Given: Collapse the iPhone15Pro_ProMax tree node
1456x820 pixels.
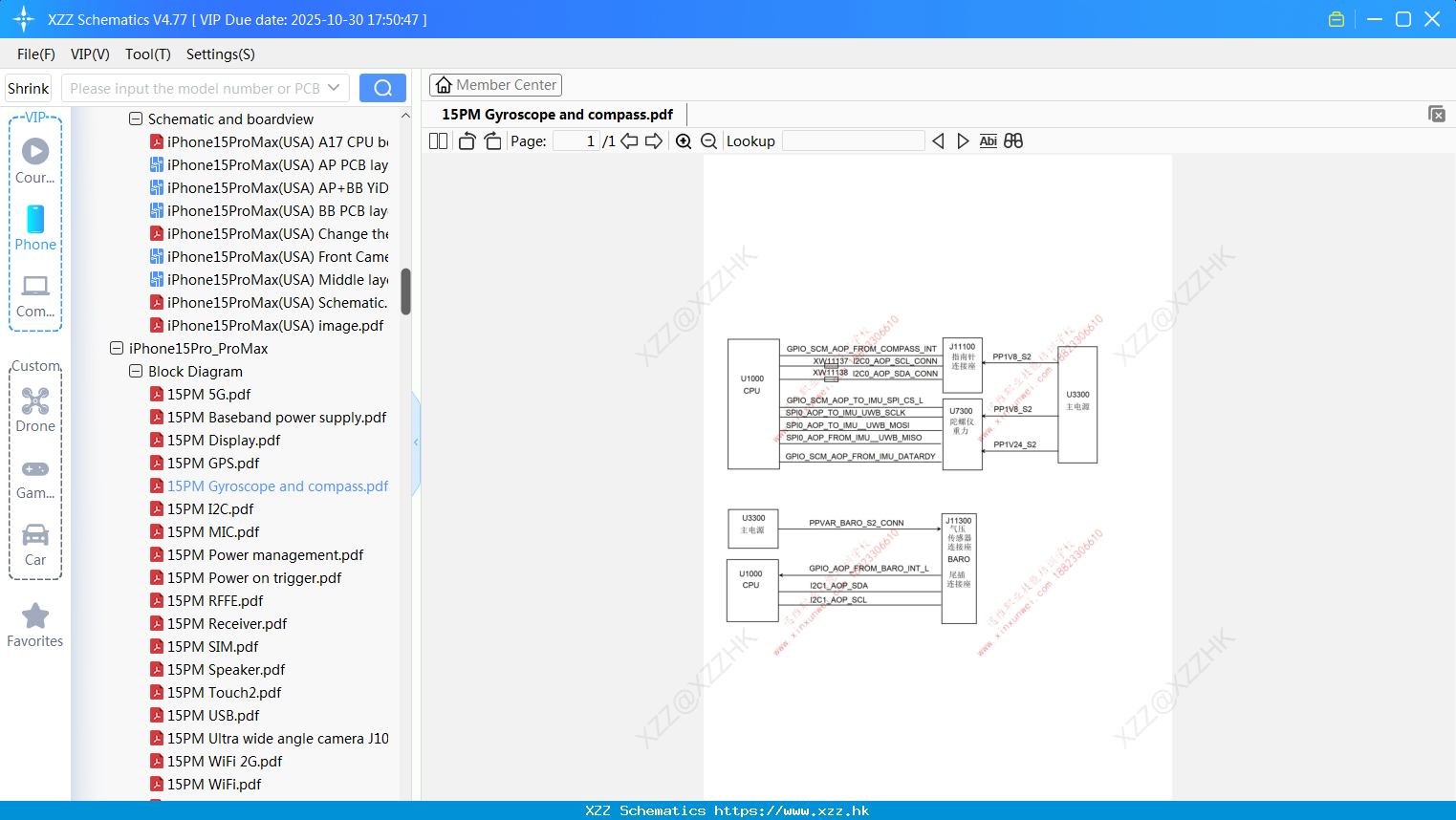Looking at the screenshot, I should click(117, 349).
